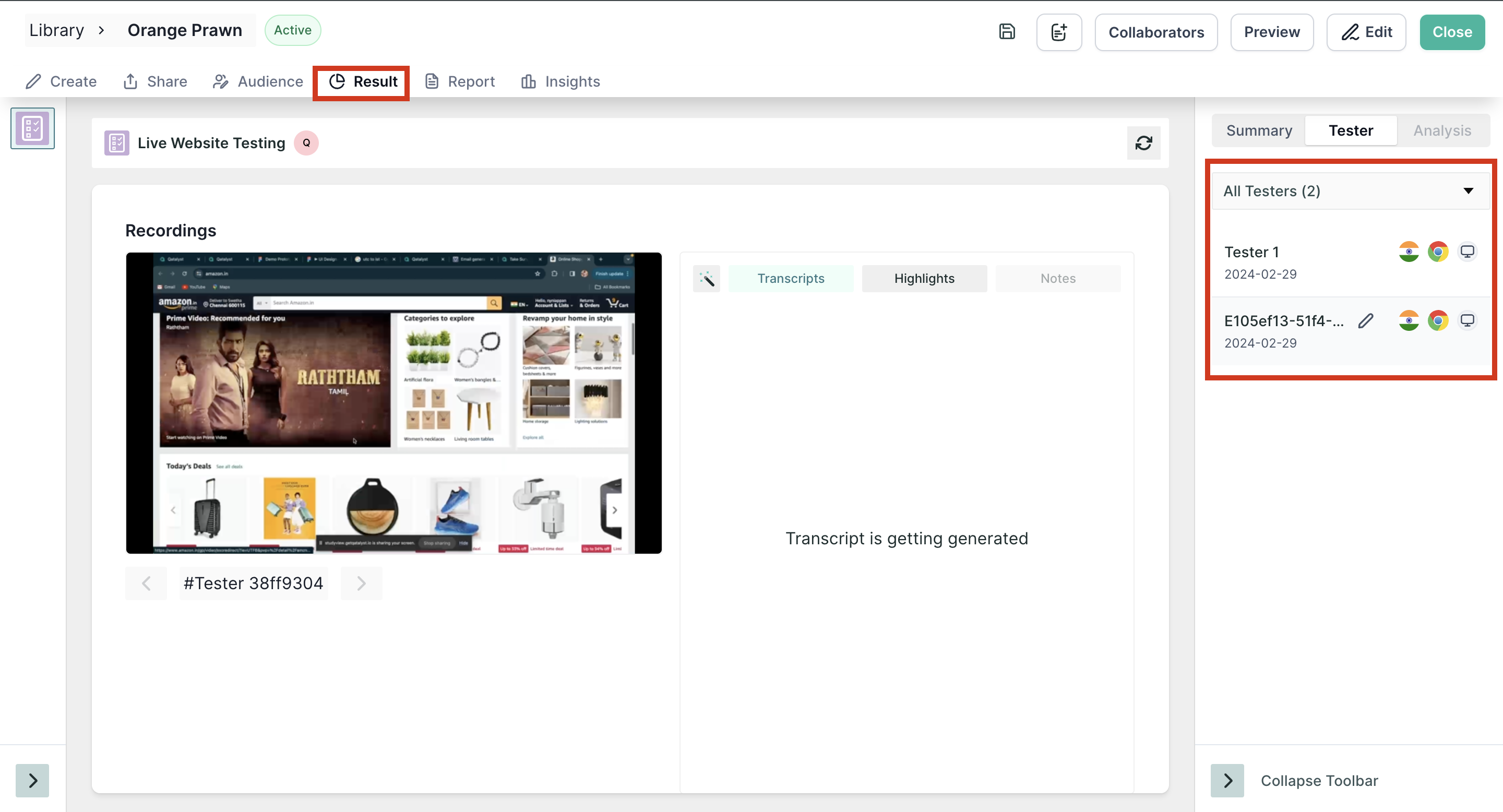The image size is (1503, 812).
Task: Go to previous tester recording
Action: pos(146,583)
